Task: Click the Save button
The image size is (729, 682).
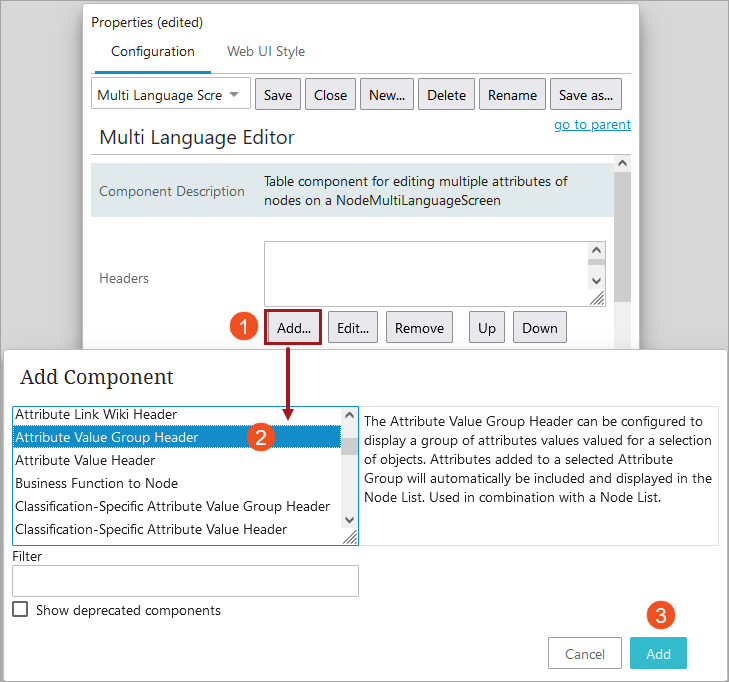Action: coord(278,95)
